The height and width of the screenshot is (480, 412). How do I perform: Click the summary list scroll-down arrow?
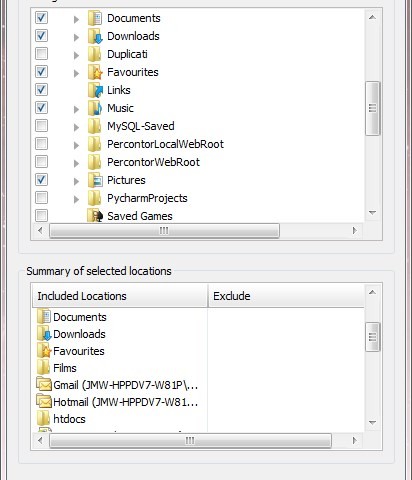(372, 423)
